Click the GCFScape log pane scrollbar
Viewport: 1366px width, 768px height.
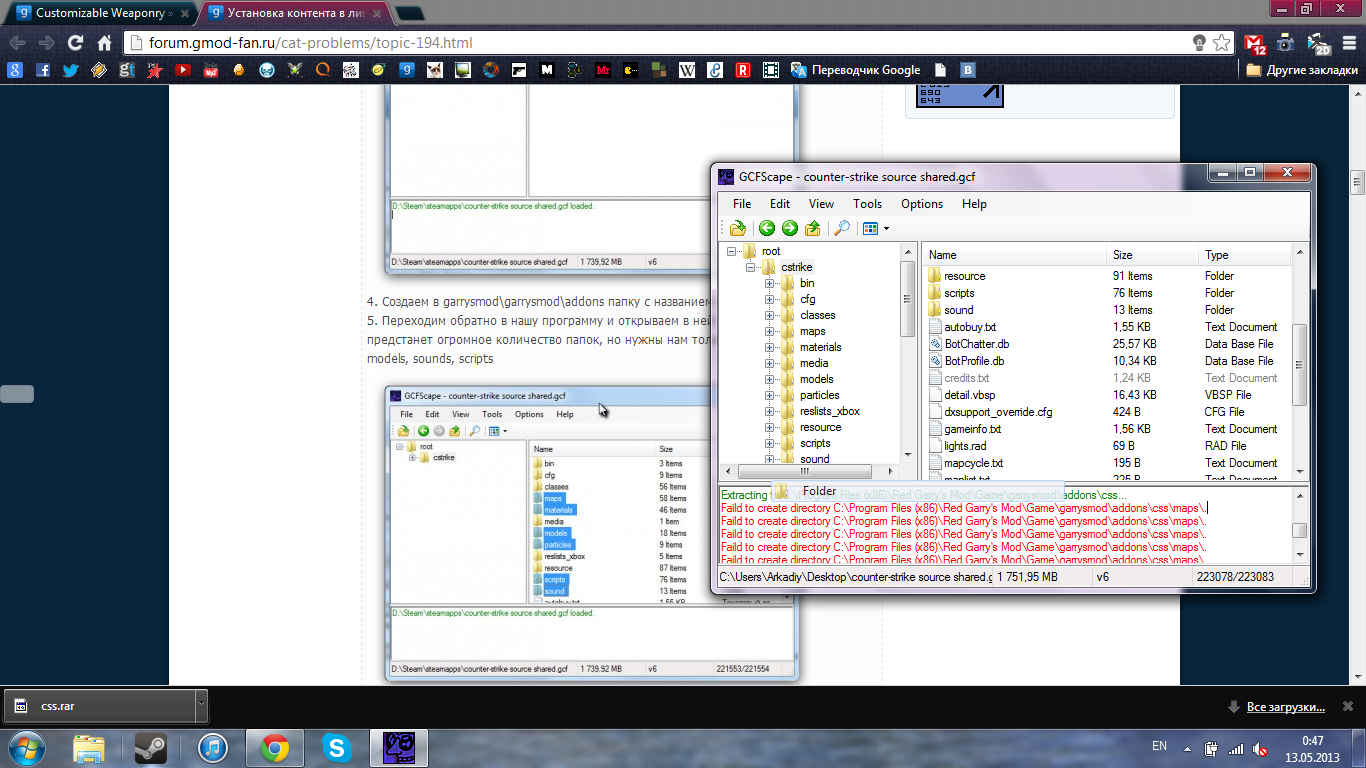click(x=1299, y=531)
